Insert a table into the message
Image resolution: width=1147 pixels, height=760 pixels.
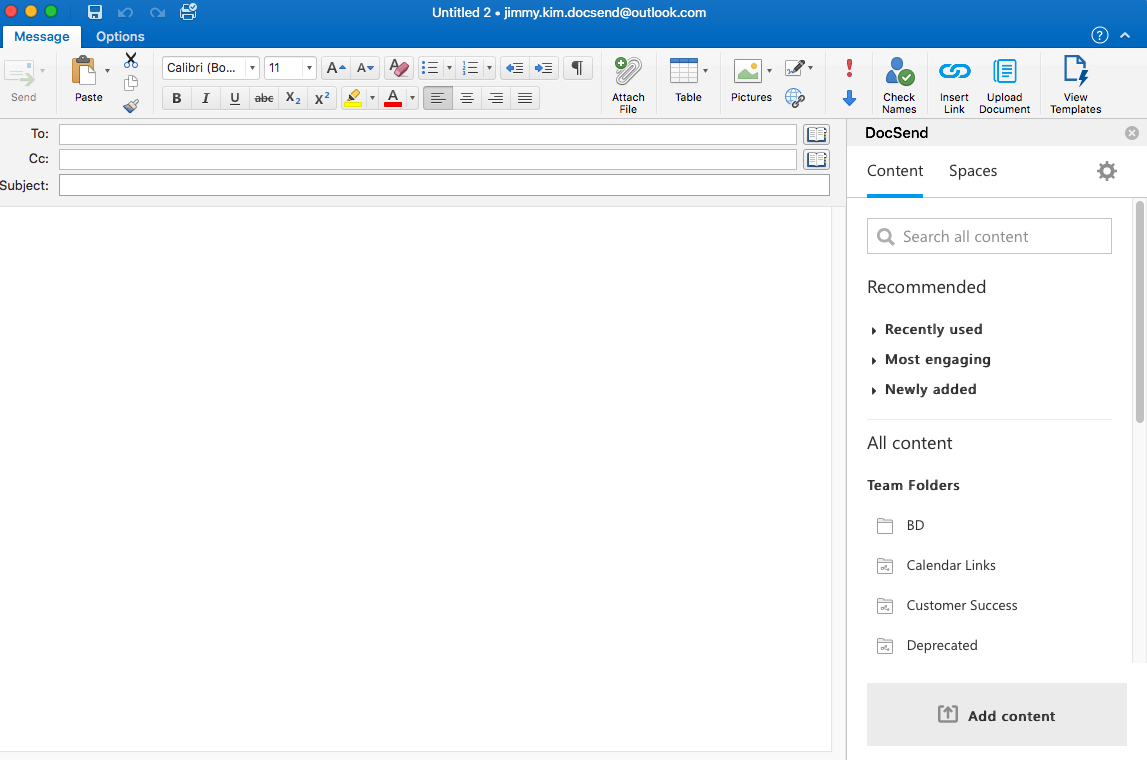[688, 82]
